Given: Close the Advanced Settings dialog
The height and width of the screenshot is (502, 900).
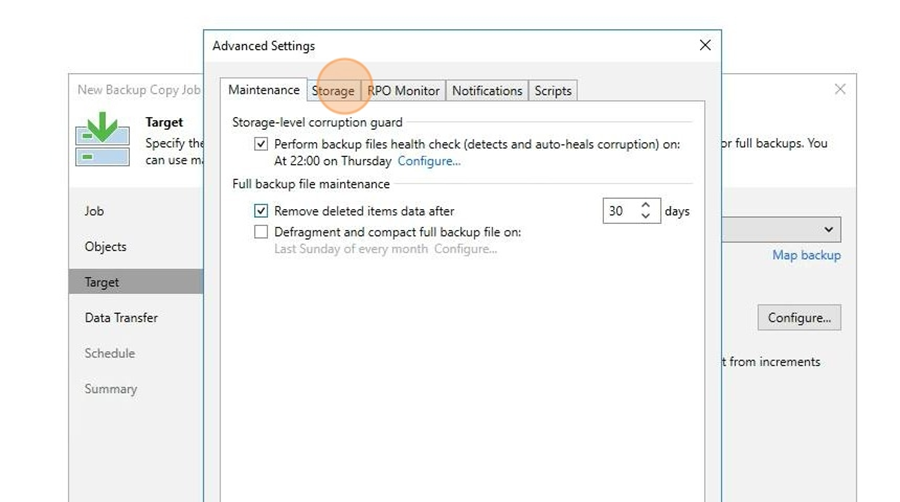Looking at the screenshot, I should [x=705, y=45].
